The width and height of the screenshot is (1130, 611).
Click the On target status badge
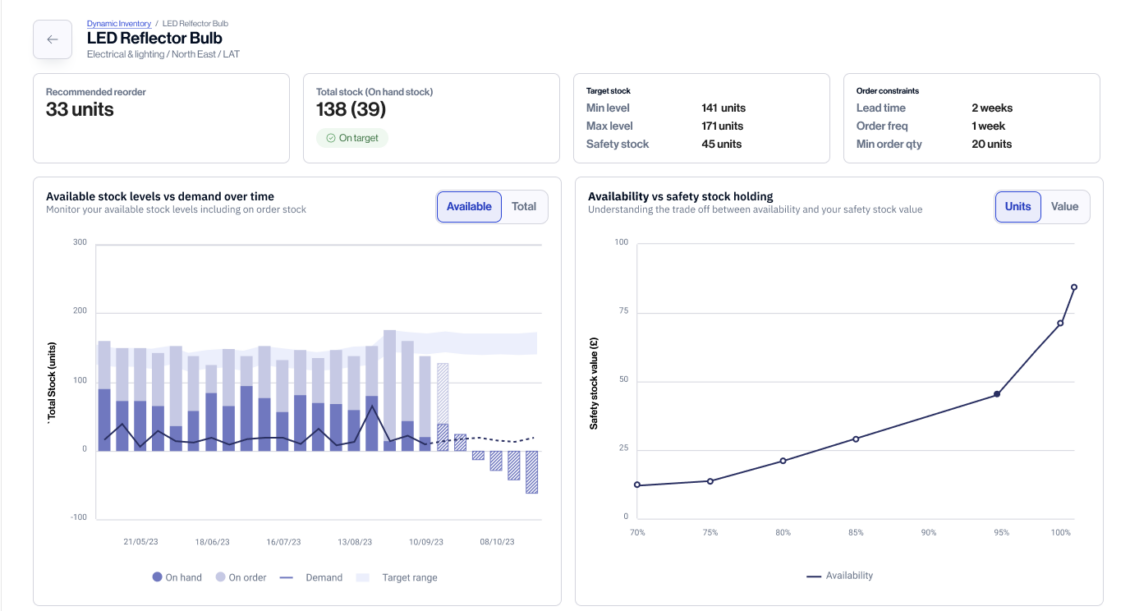(352, 138)
